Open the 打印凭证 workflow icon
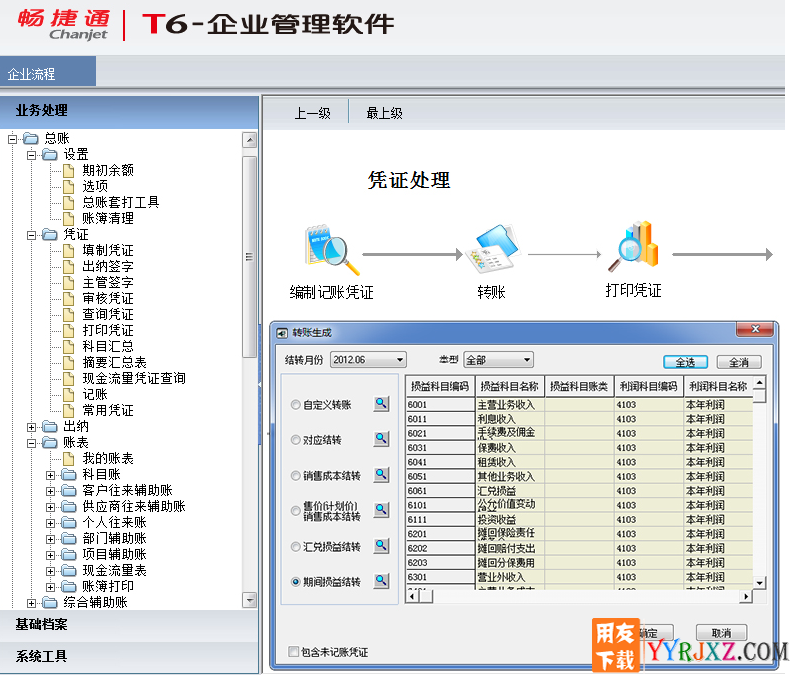 (x=633, y=246)
